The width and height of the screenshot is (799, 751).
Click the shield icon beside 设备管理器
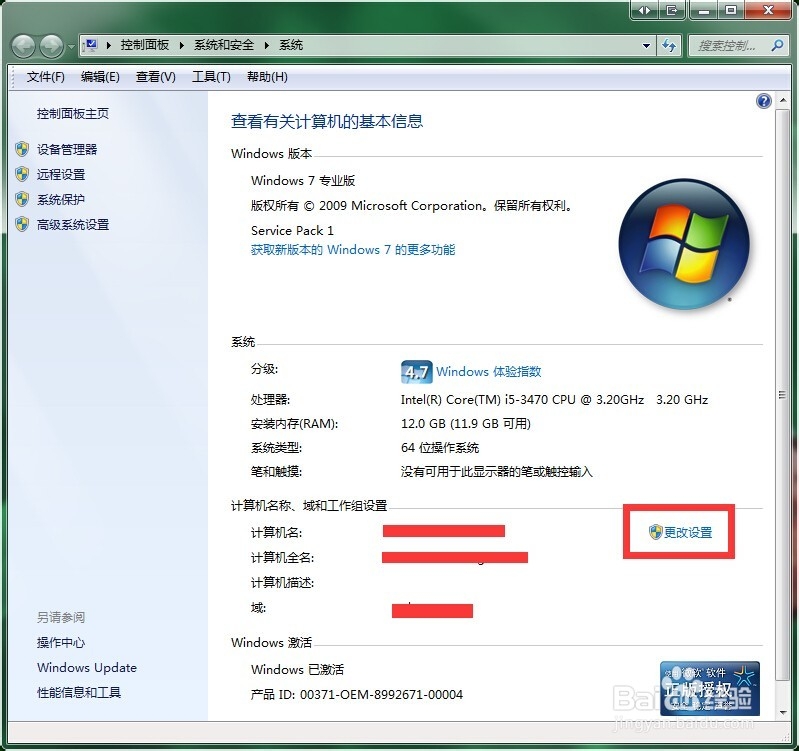22,149
